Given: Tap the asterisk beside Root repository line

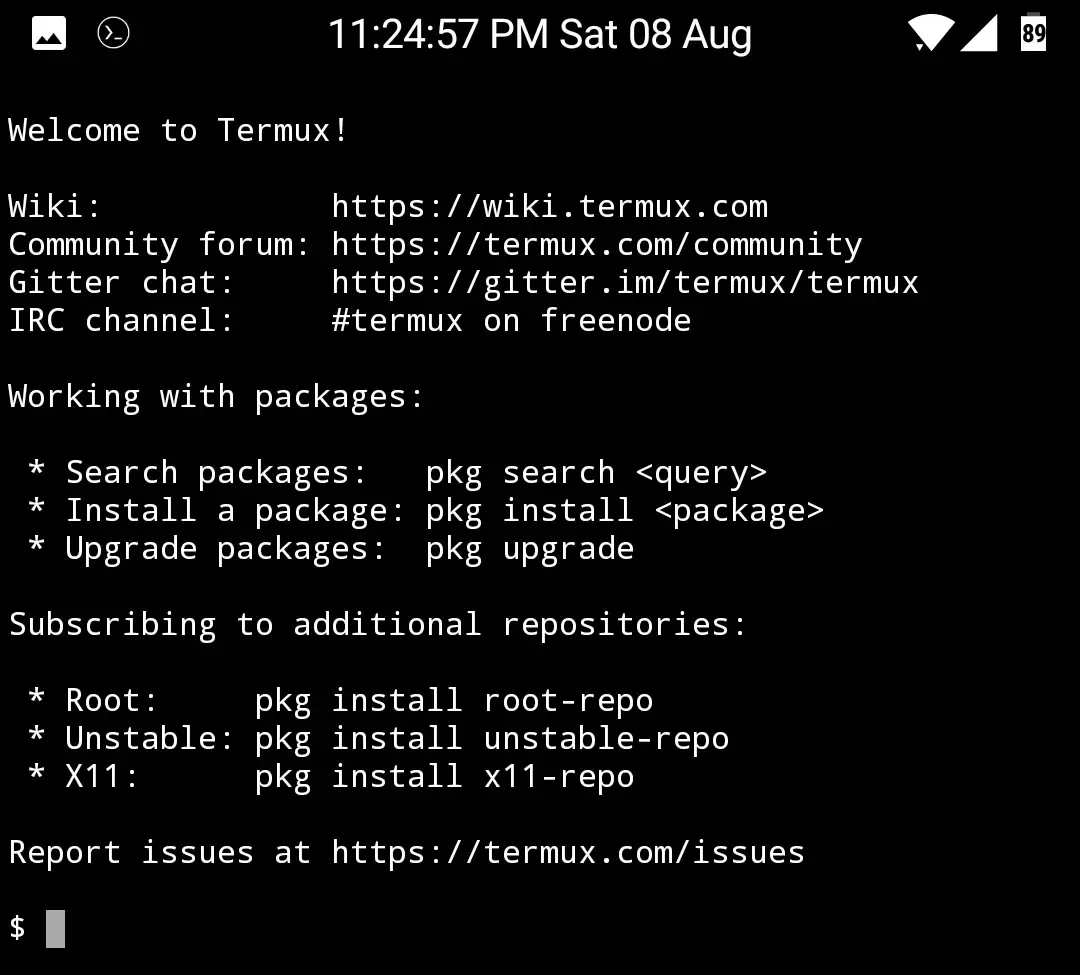Looking at the screenshot, I should (x=35, y=700).
